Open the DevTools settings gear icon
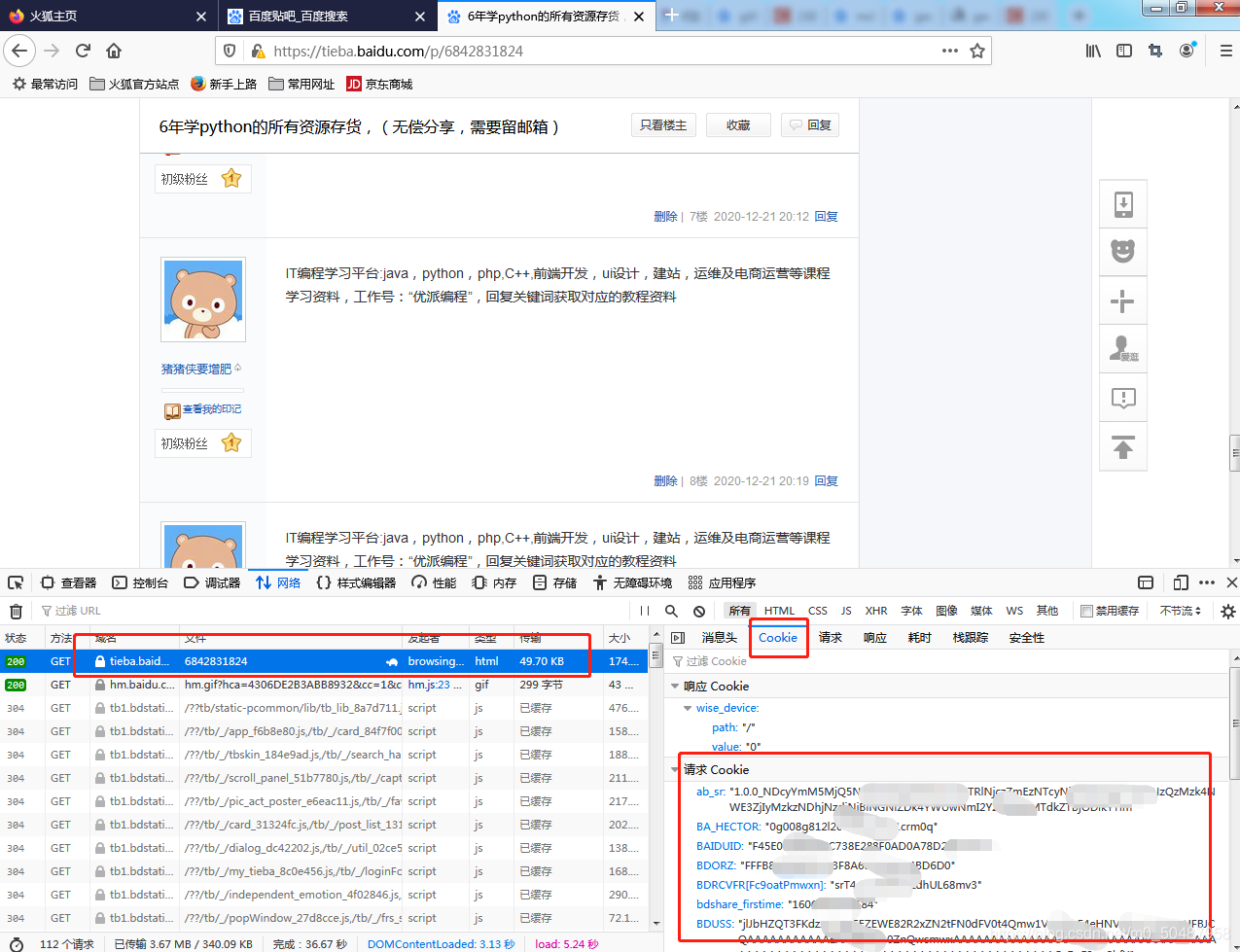1240x952 pixels. [x=1227, y=611]
